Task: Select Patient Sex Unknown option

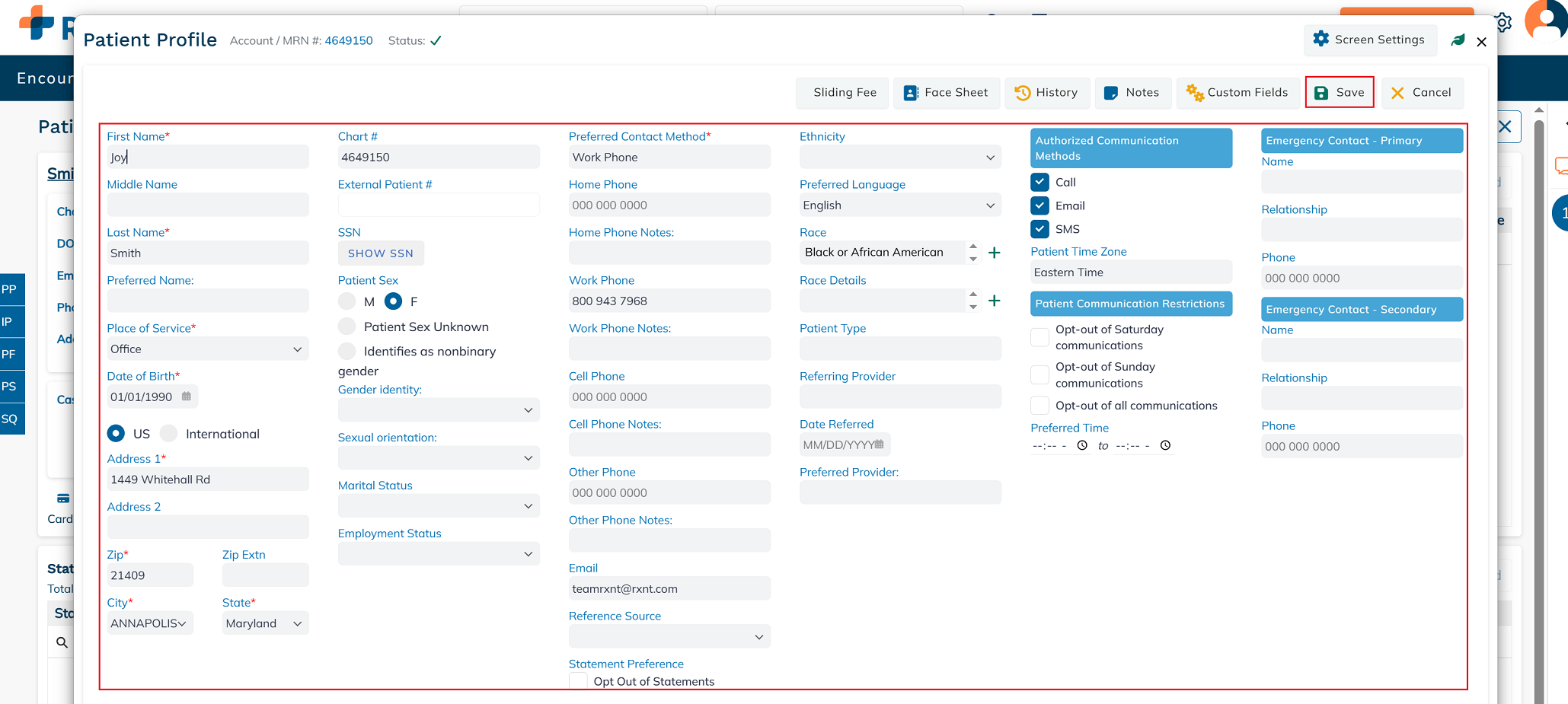Action: coord(347,327)
